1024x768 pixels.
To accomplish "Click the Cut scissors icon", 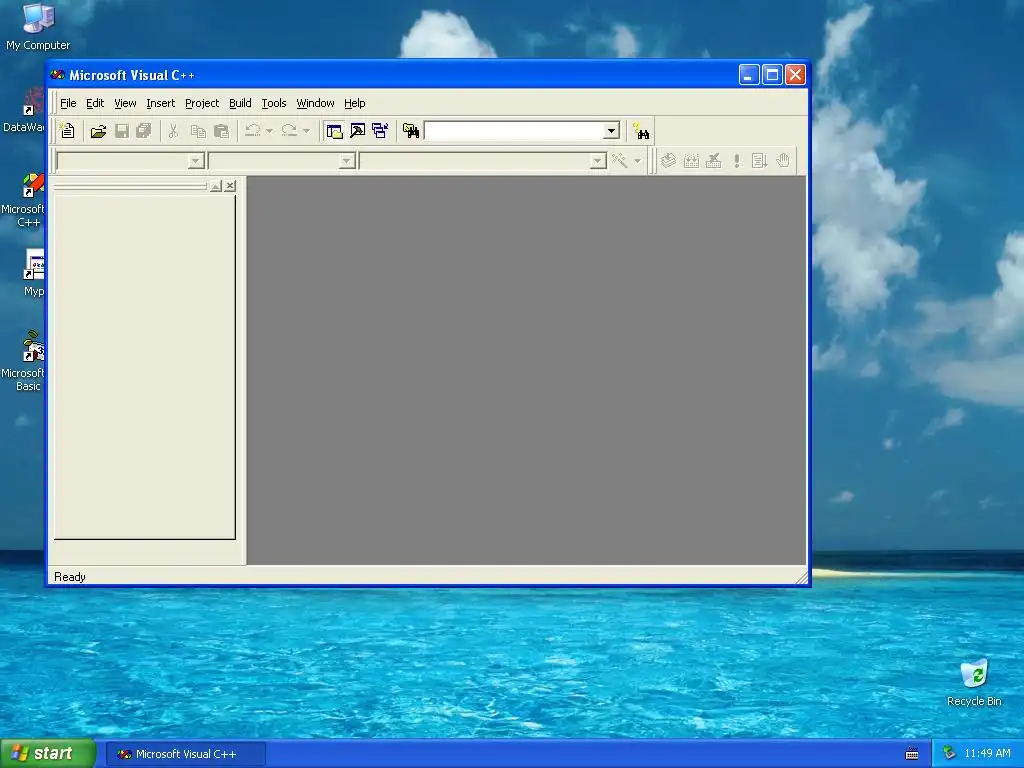I will point(174,131).
